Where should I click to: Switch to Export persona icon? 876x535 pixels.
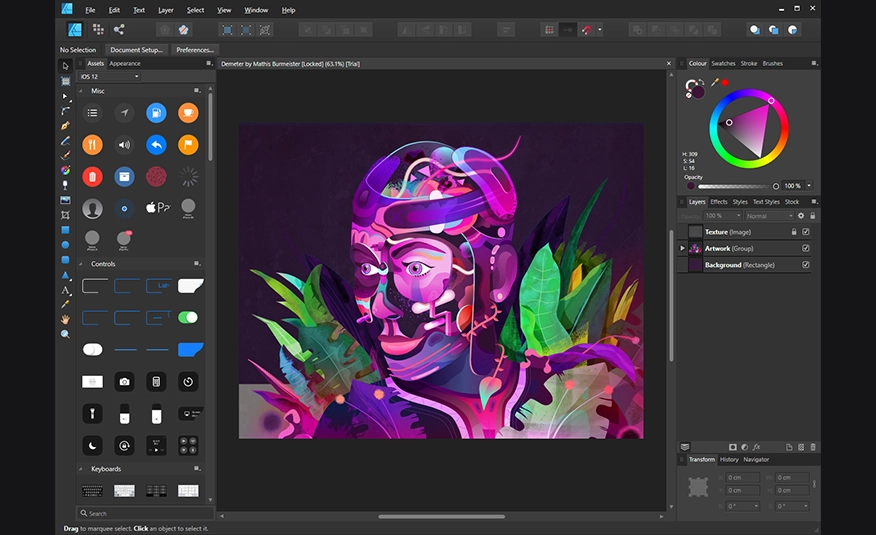click(x=119, y=29)
